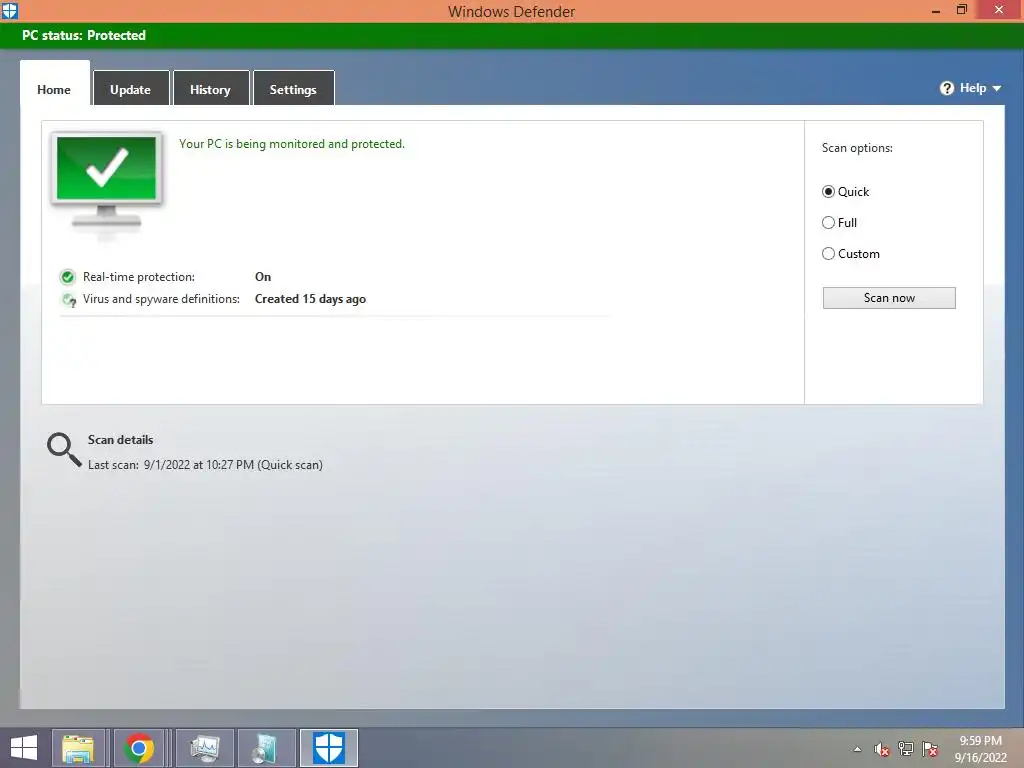Expand the Help dropdown arrow
This screenshot has height=768, width=1024.
pos(997,88)
